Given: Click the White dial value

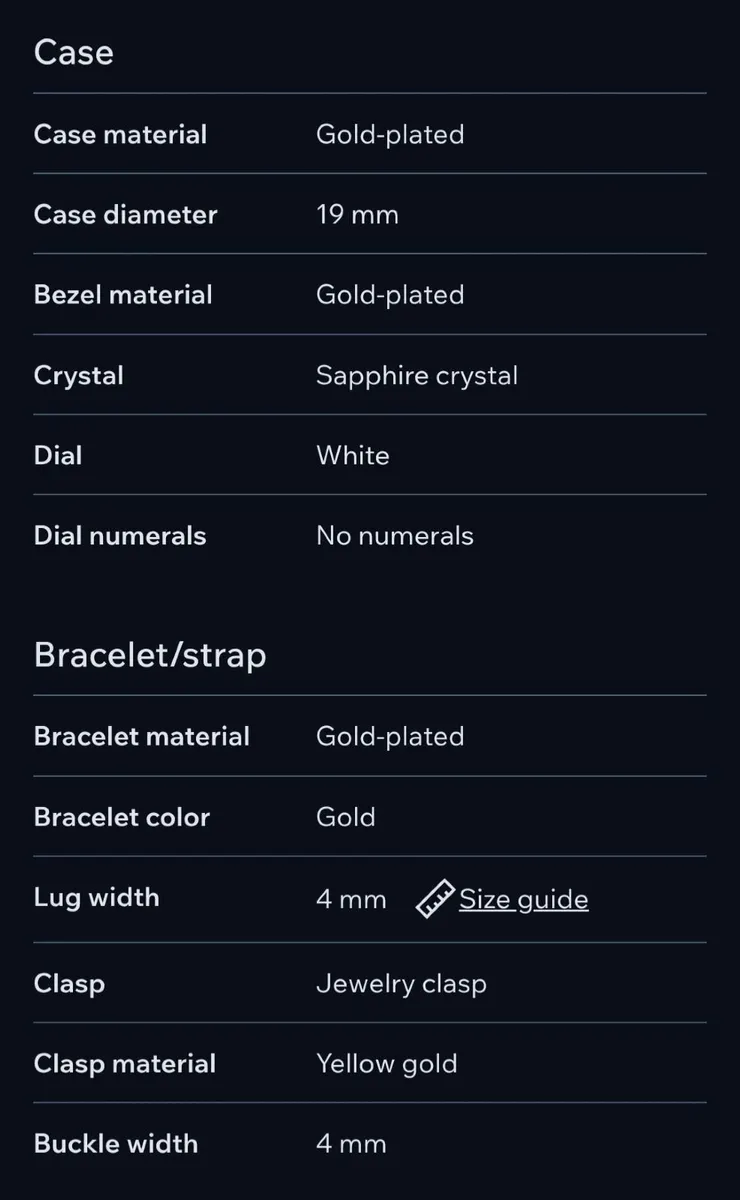Looking at the screenshot, I should (x=353, y=455).
